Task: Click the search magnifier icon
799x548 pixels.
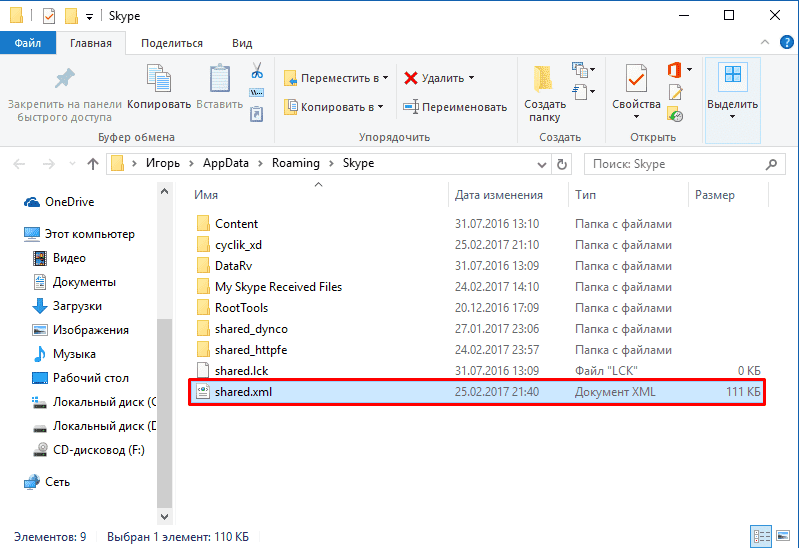Action: 771,164
